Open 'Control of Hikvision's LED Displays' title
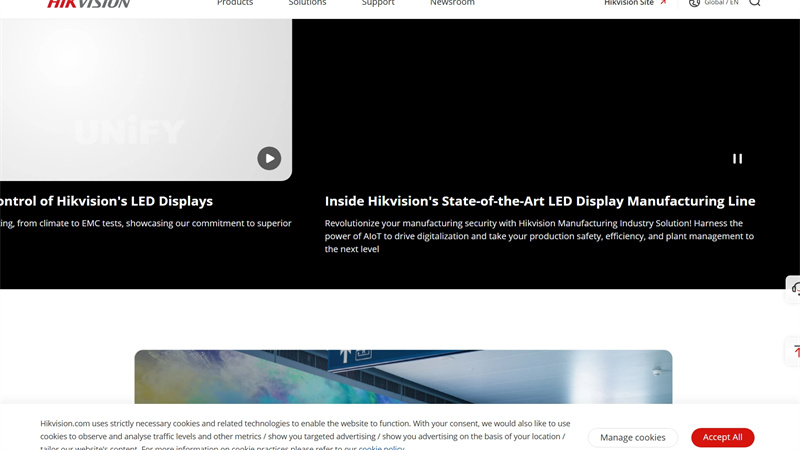The width and height of the screenshot is (800, 450). click(x=106, y=201)
